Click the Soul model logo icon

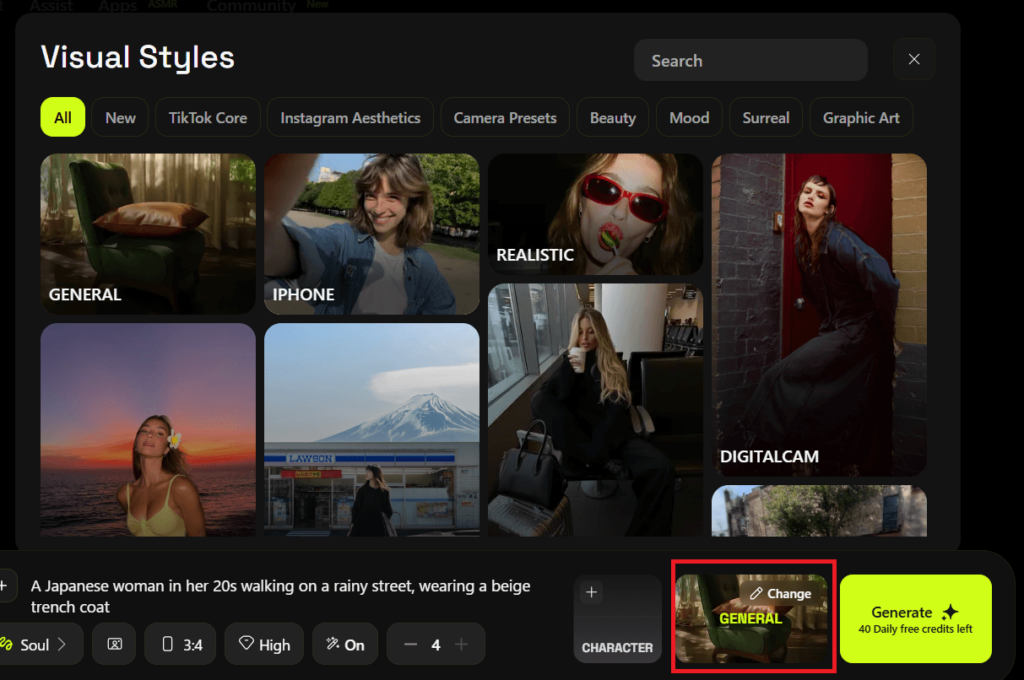tap(7, 644)
